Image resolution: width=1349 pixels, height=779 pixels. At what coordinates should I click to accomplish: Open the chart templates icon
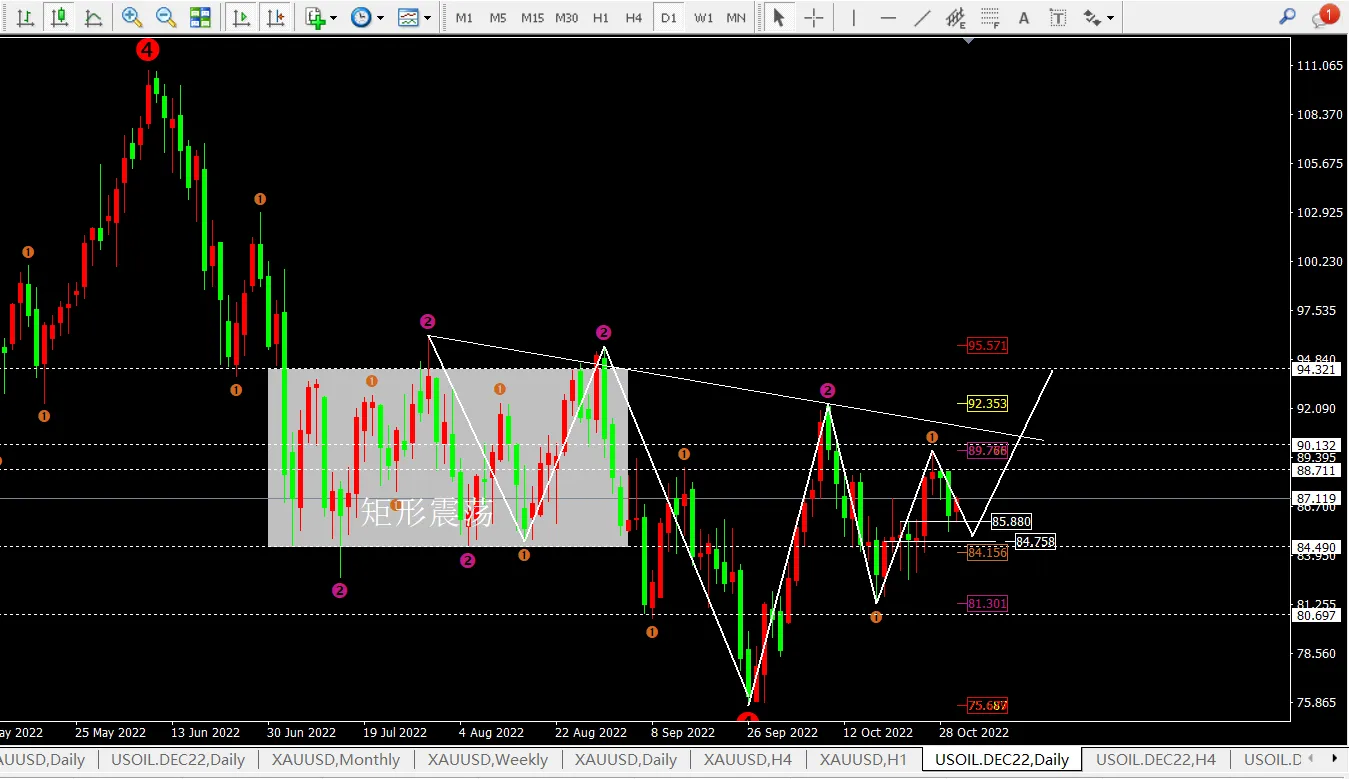[408, 17]
